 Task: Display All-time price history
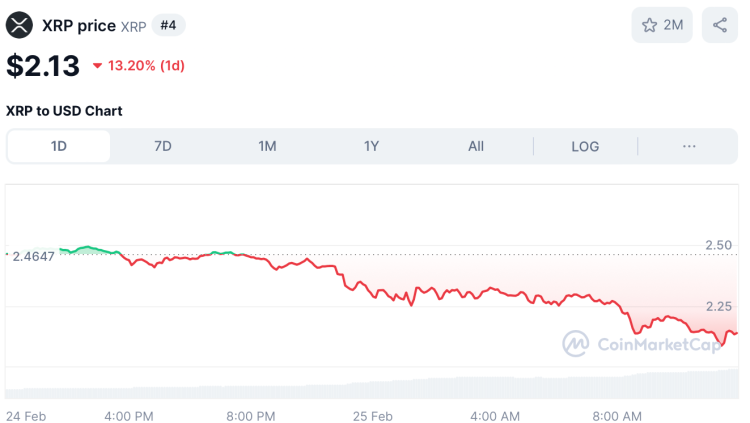tap(476, 146)
